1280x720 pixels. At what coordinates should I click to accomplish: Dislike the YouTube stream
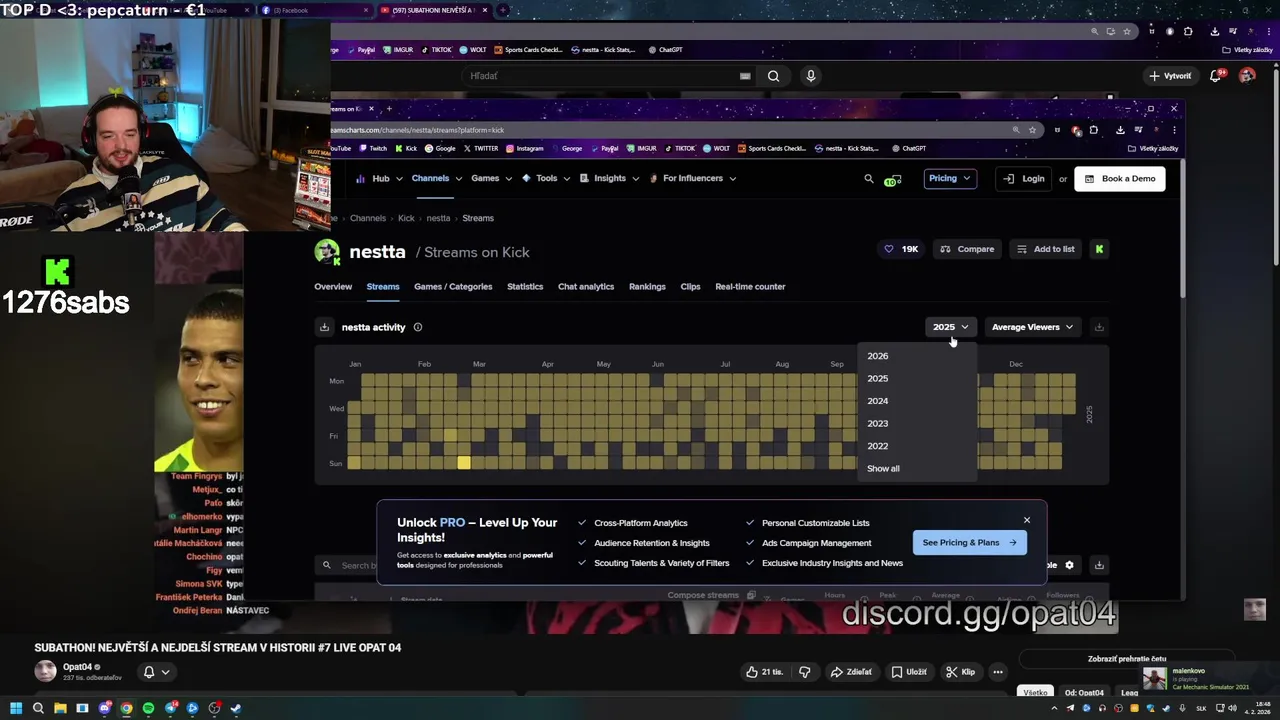tap(805, 672)
